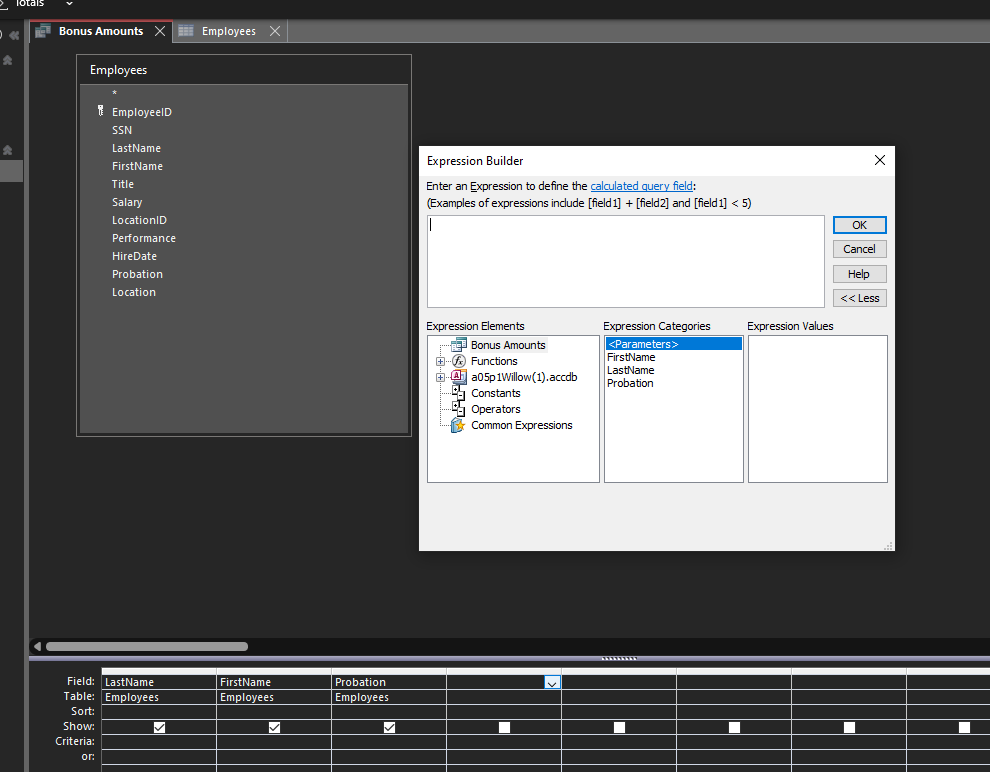Select the Constants icon in Expression Elements

pyautogui.click(x=458, y=393)
